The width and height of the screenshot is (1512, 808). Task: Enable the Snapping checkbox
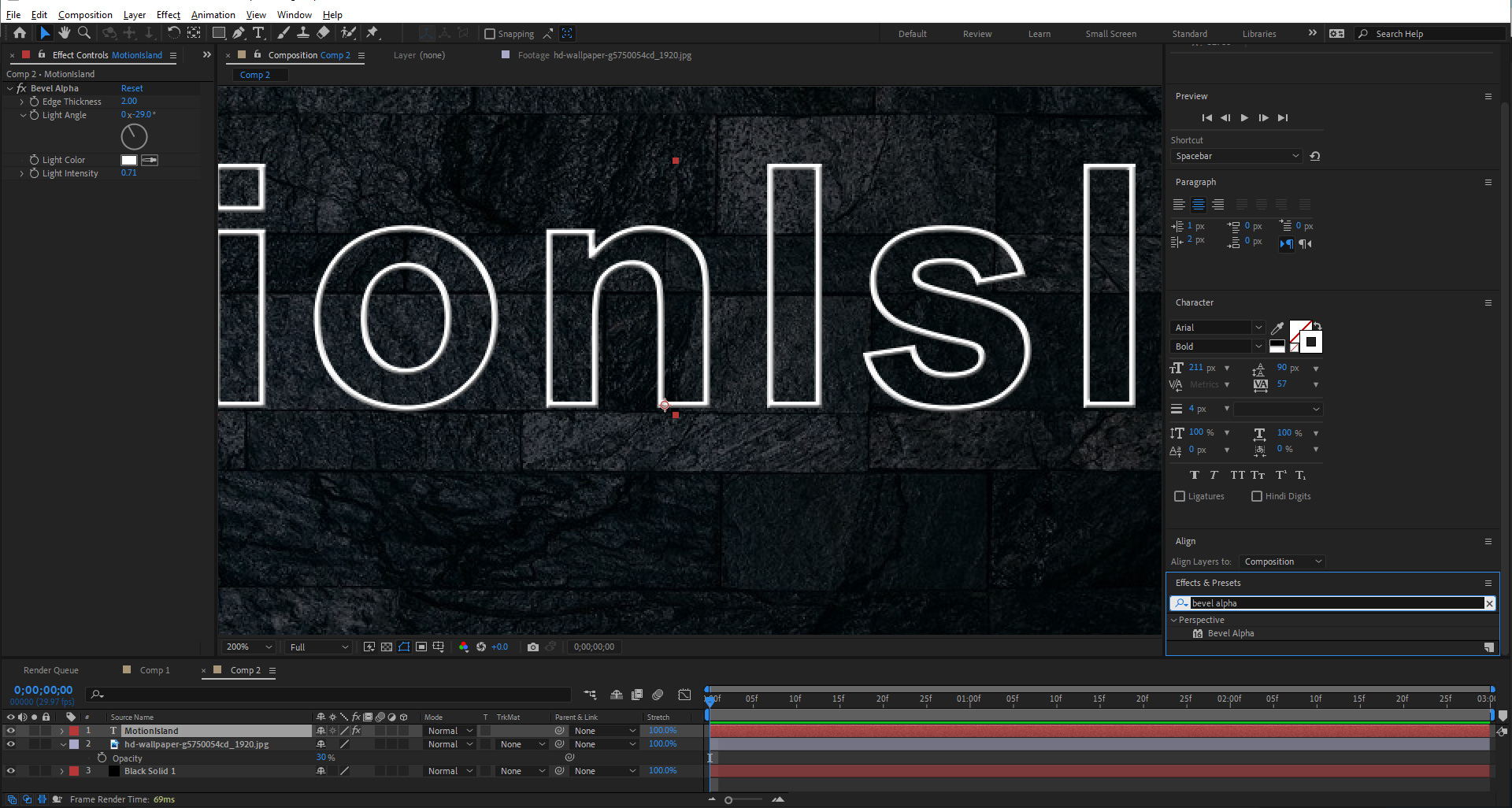pos(490,34)
